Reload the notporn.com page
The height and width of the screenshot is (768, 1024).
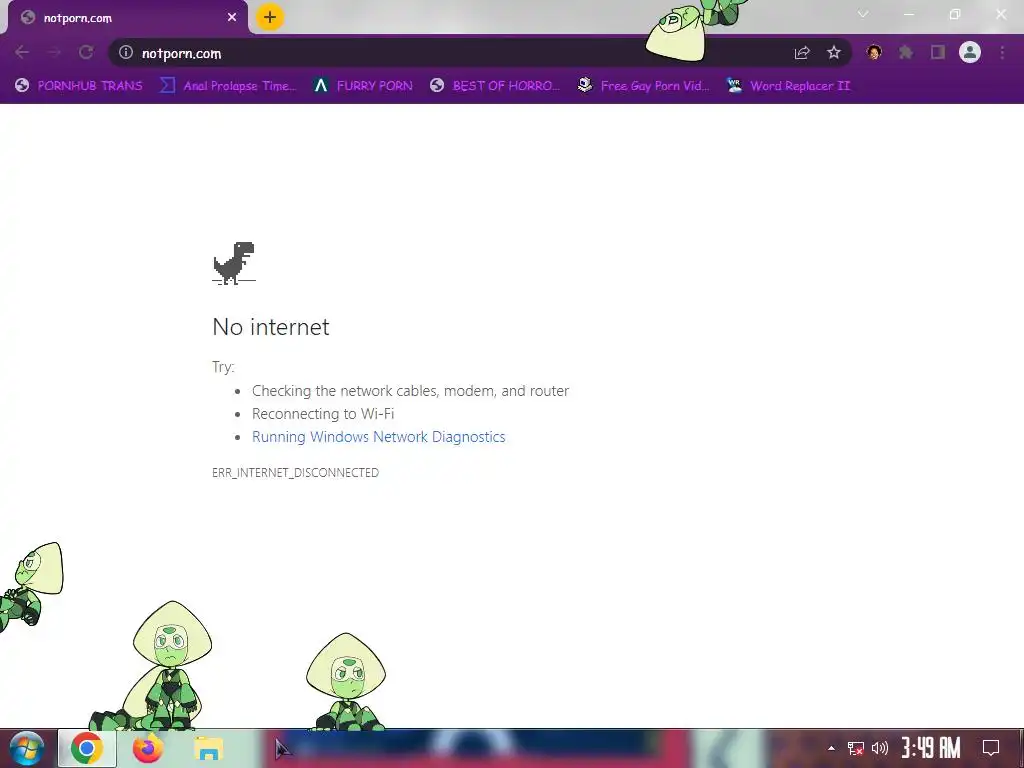click(86, 52)
